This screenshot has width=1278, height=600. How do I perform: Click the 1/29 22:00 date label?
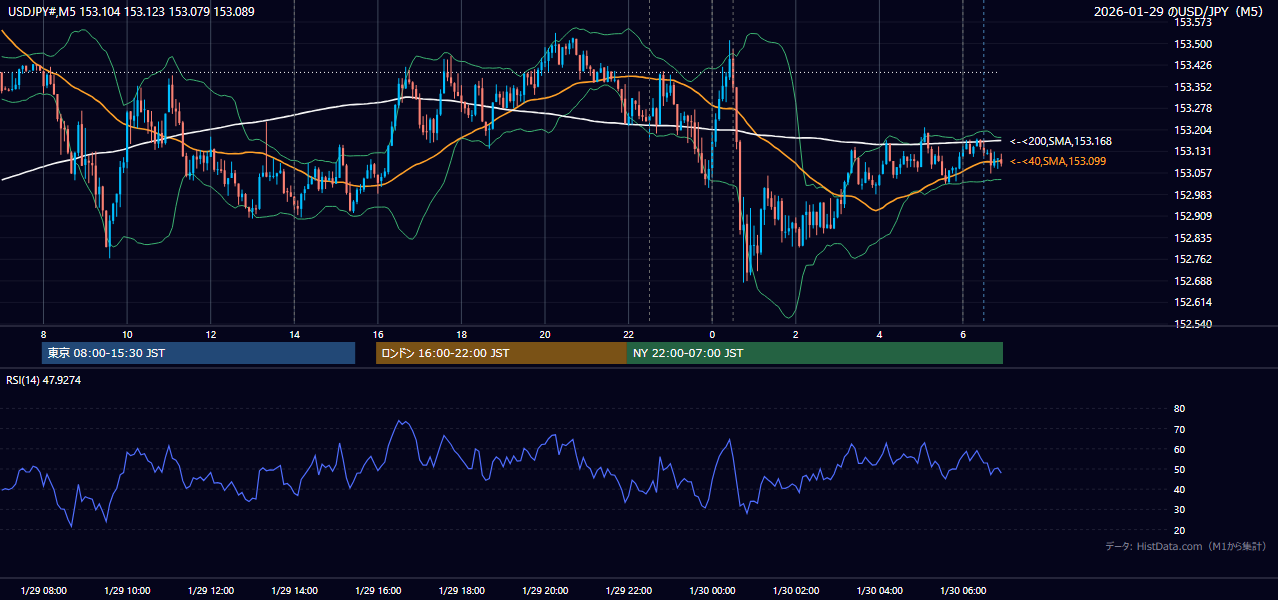coord(628,591)
